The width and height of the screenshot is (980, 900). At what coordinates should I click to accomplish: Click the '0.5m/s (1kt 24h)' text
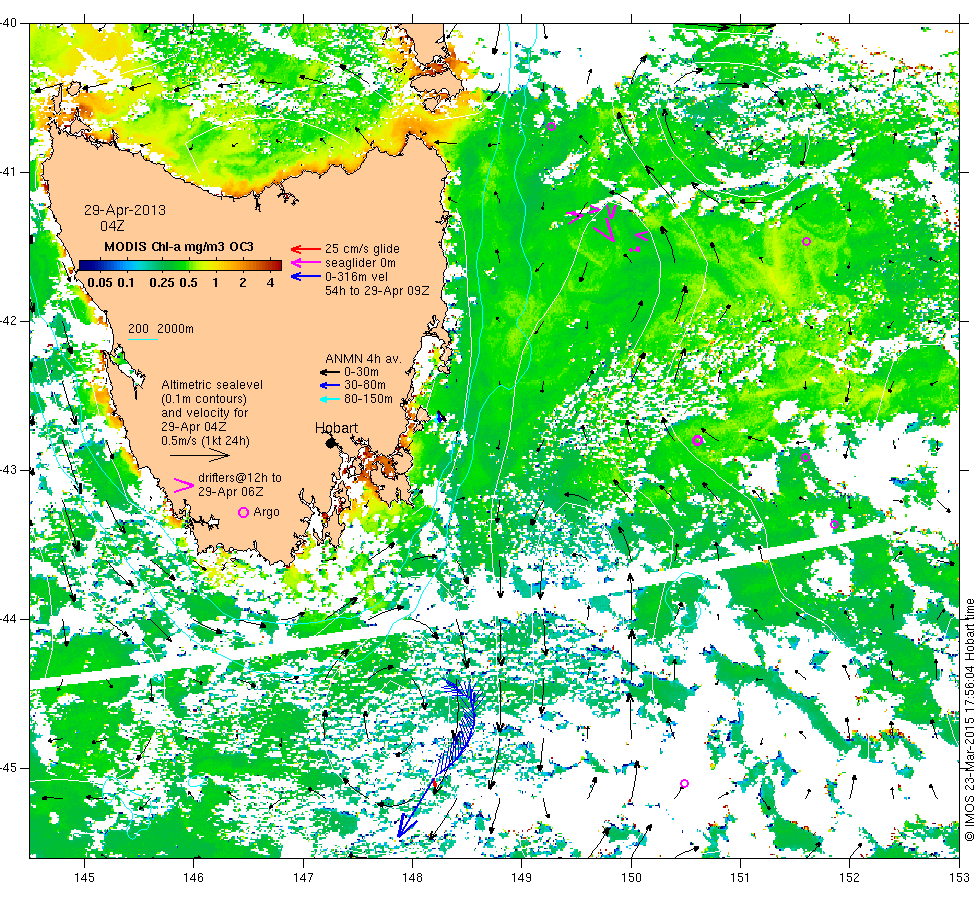pos(206,441)
